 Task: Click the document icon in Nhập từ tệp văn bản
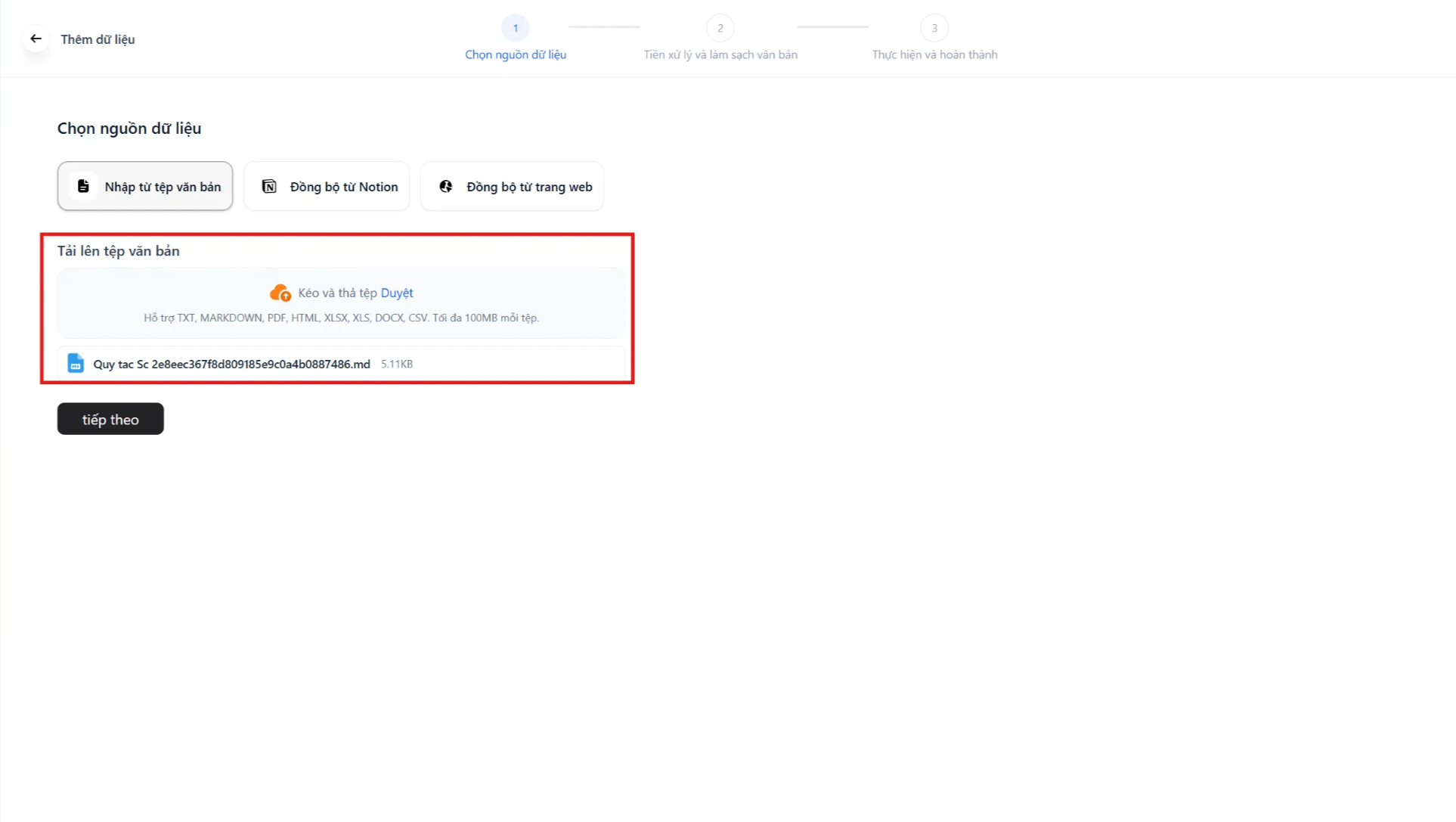[x=83, y=186]
